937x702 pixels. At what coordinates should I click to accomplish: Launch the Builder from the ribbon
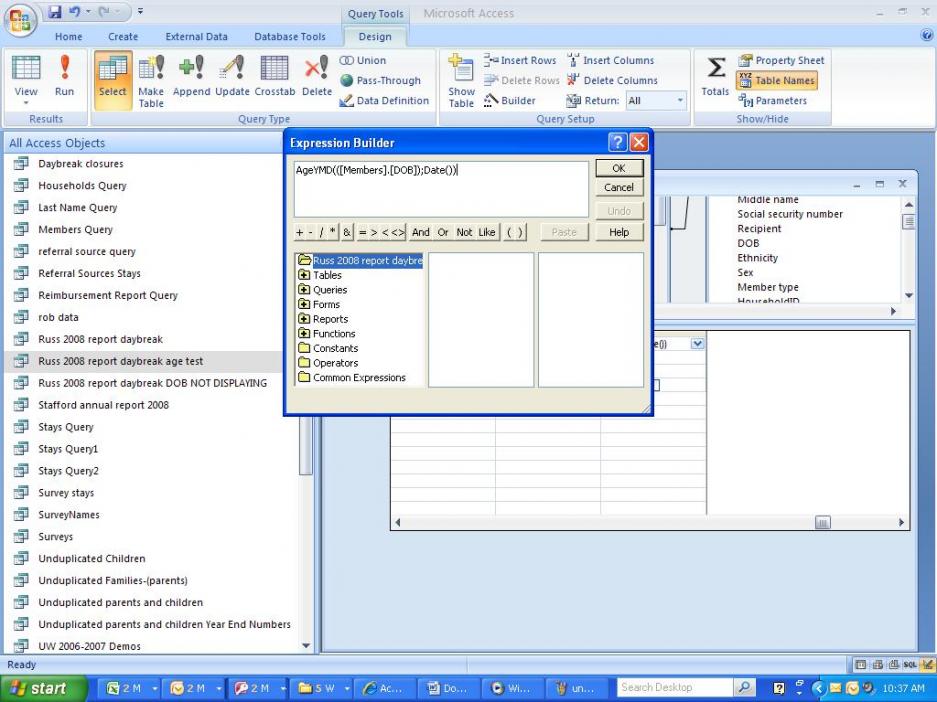(510, 100)
